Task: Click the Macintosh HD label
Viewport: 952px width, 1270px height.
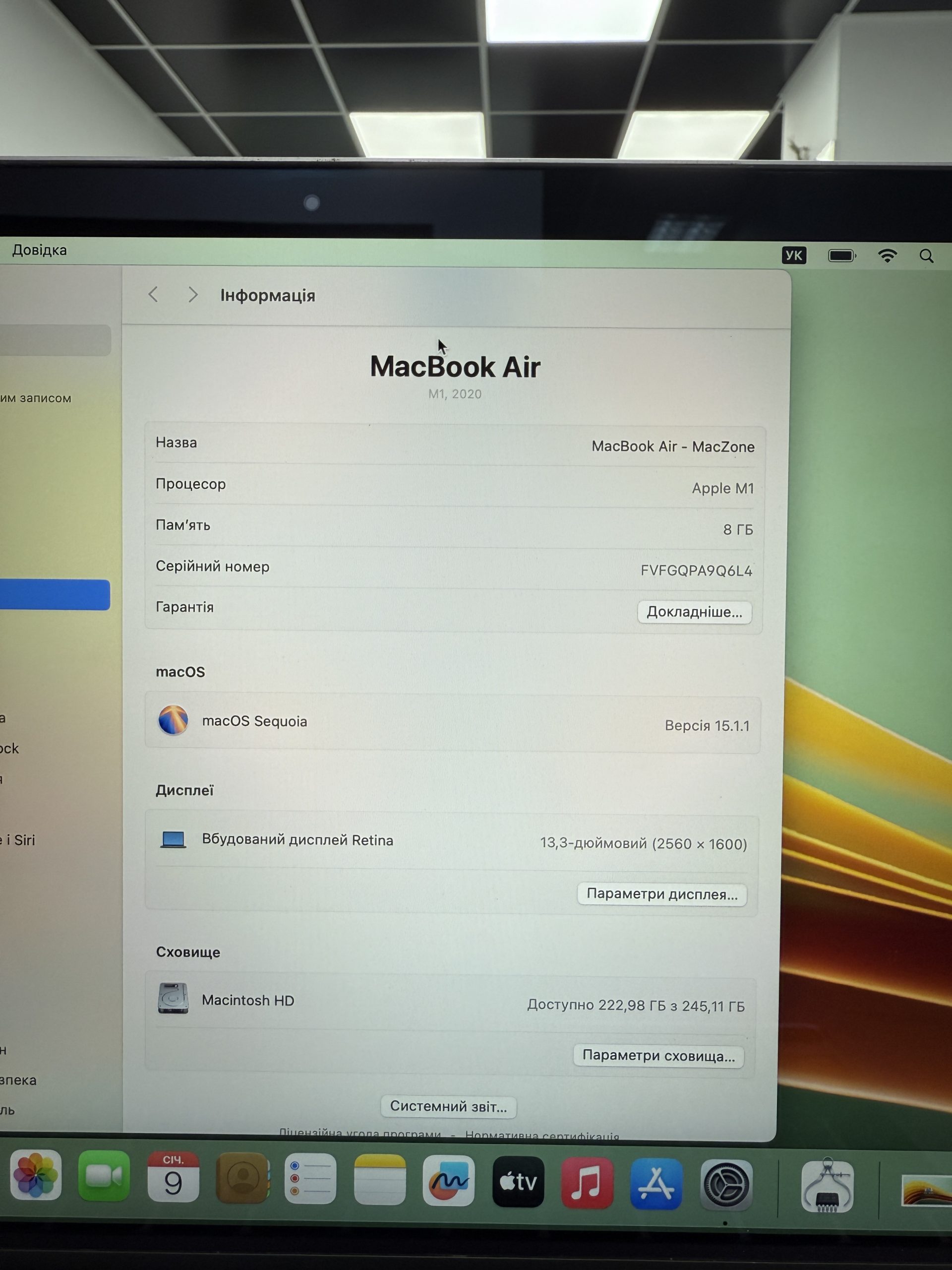Action: point(248,1000)
